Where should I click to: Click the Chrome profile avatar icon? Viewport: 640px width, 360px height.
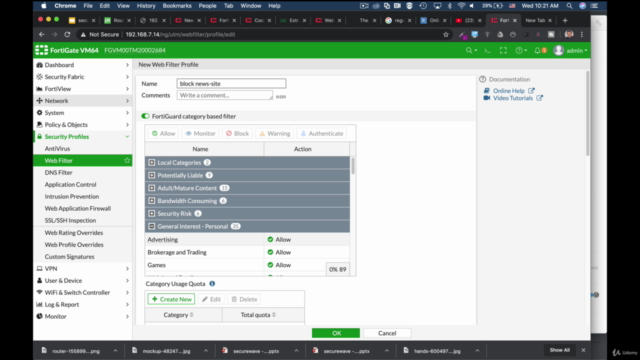tap(569, 34)
